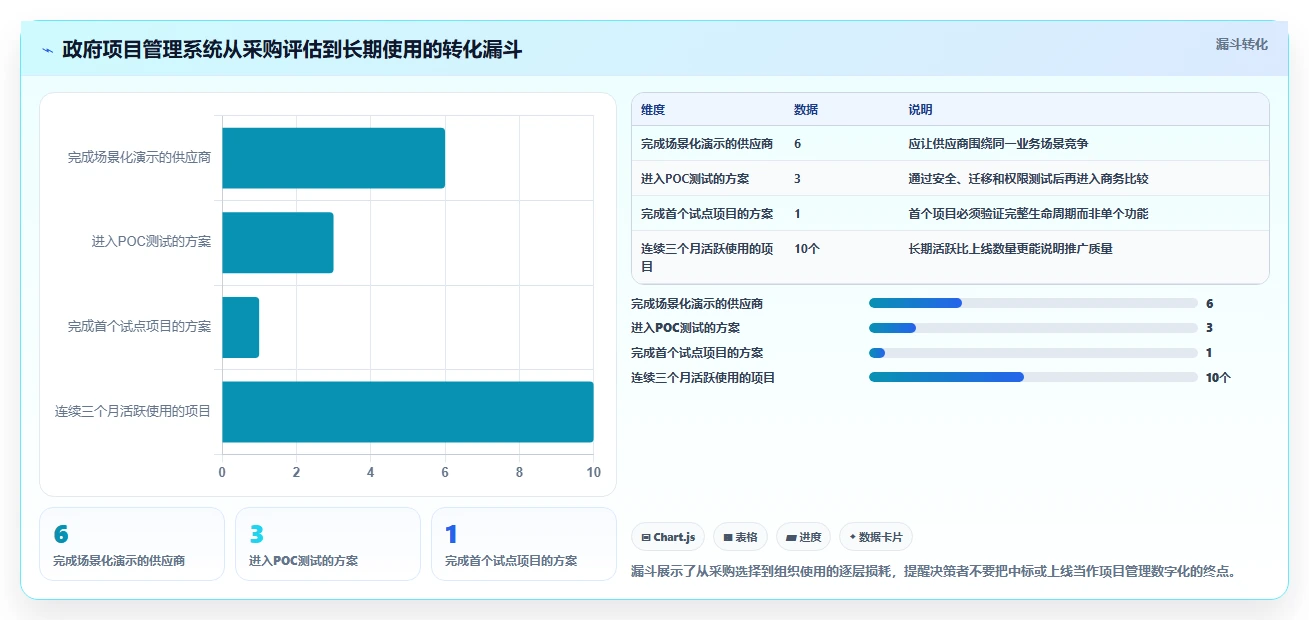
Task: Click progress-list label 完成场景化演示的供应商
Action: (x=697, y=304)
